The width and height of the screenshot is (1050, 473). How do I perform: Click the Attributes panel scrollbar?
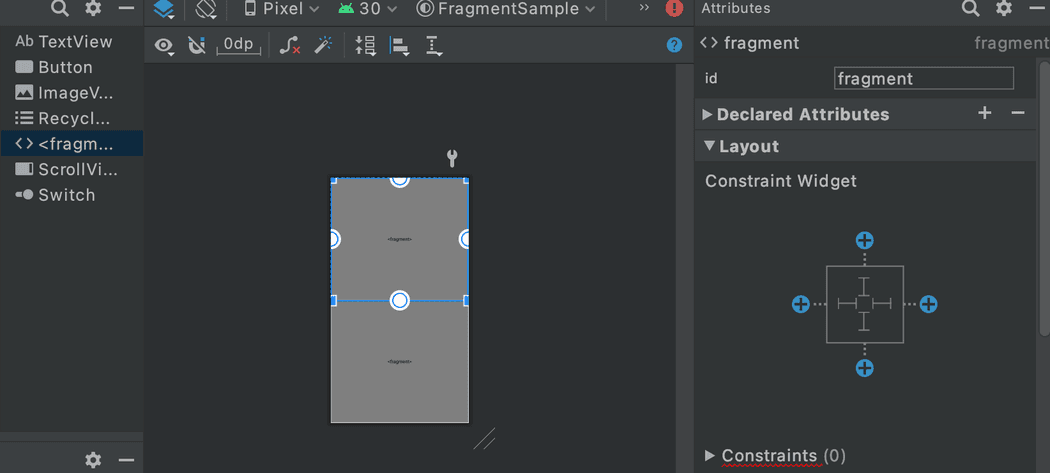tap(1043, 198)
